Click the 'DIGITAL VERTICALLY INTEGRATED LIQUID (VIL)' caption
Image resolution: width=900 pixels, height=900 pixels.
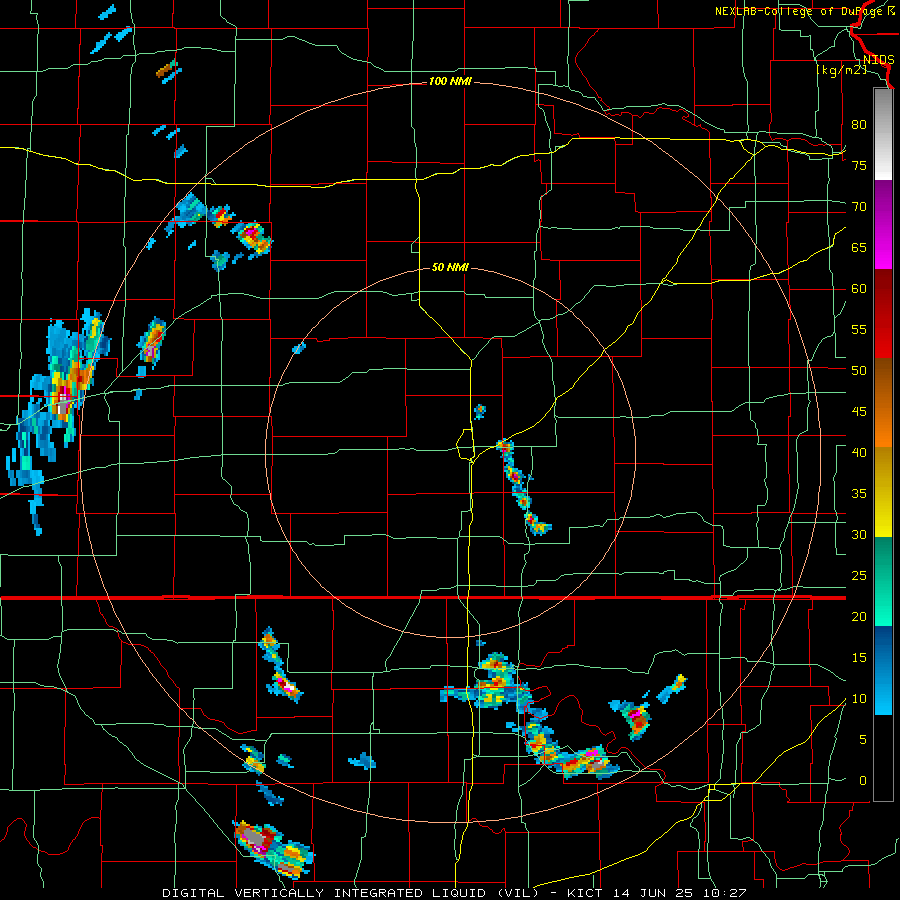click(x=350, y=893)
